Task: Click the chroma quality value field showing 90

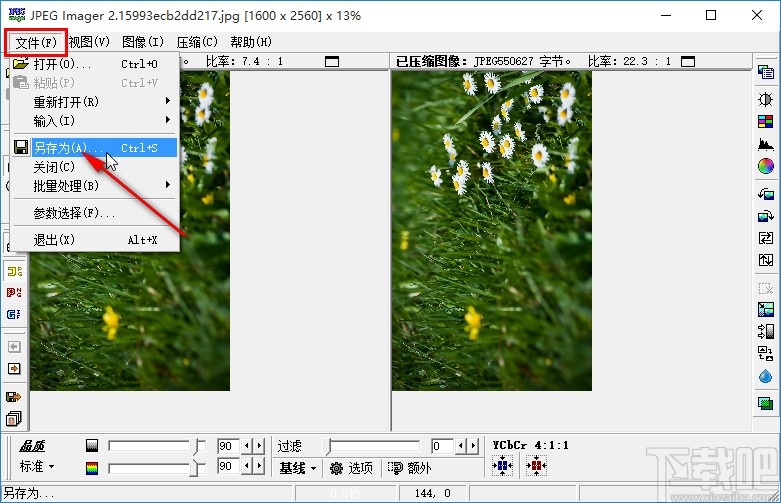Action: point(228,466)
